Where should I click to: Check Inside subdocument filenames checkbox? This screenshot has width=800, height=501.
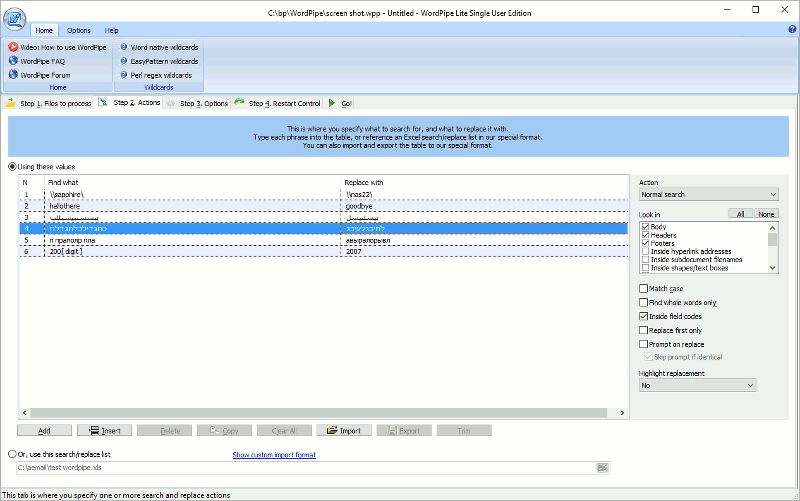(x=645, y=259)
